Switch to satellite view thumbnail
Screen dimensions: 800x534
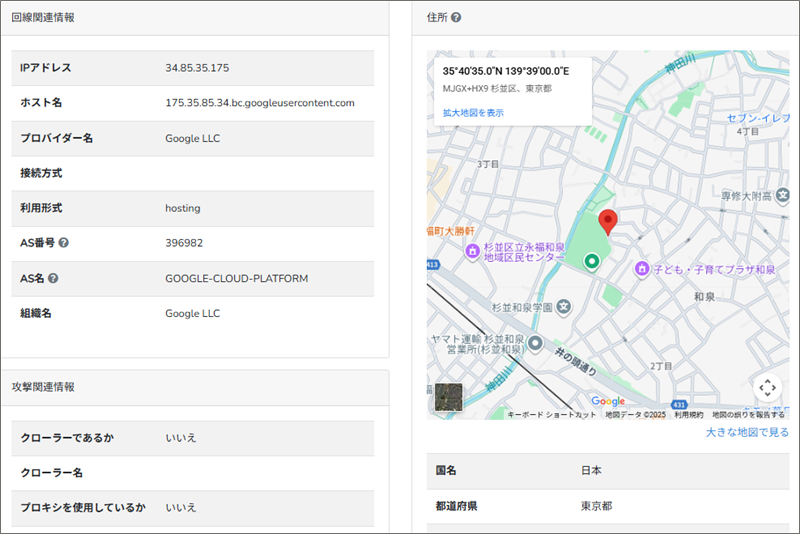[x=450, y=398]
